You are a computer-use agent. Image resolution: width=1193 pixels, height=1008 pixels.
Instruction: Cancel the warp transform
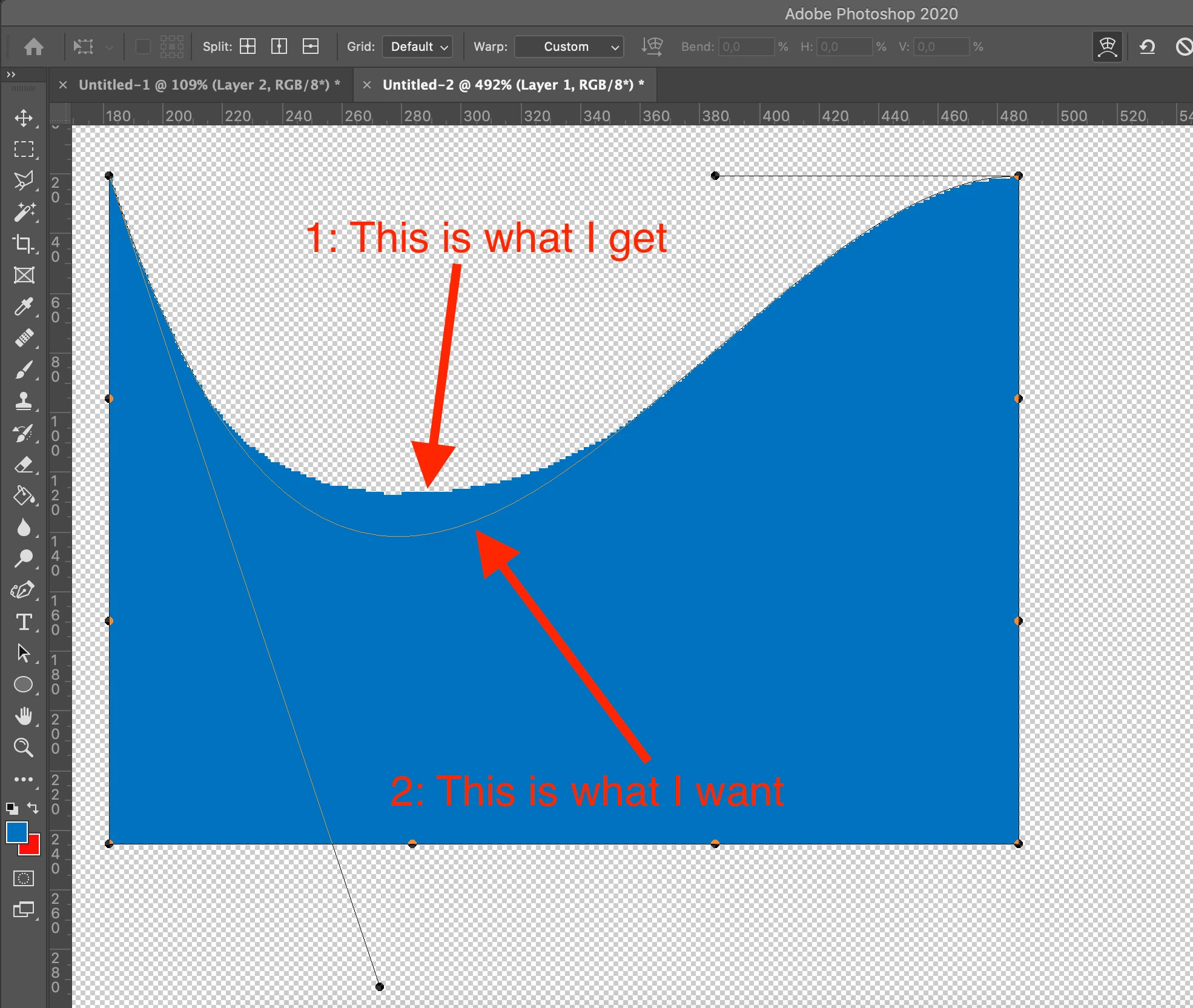(1184, 47)
